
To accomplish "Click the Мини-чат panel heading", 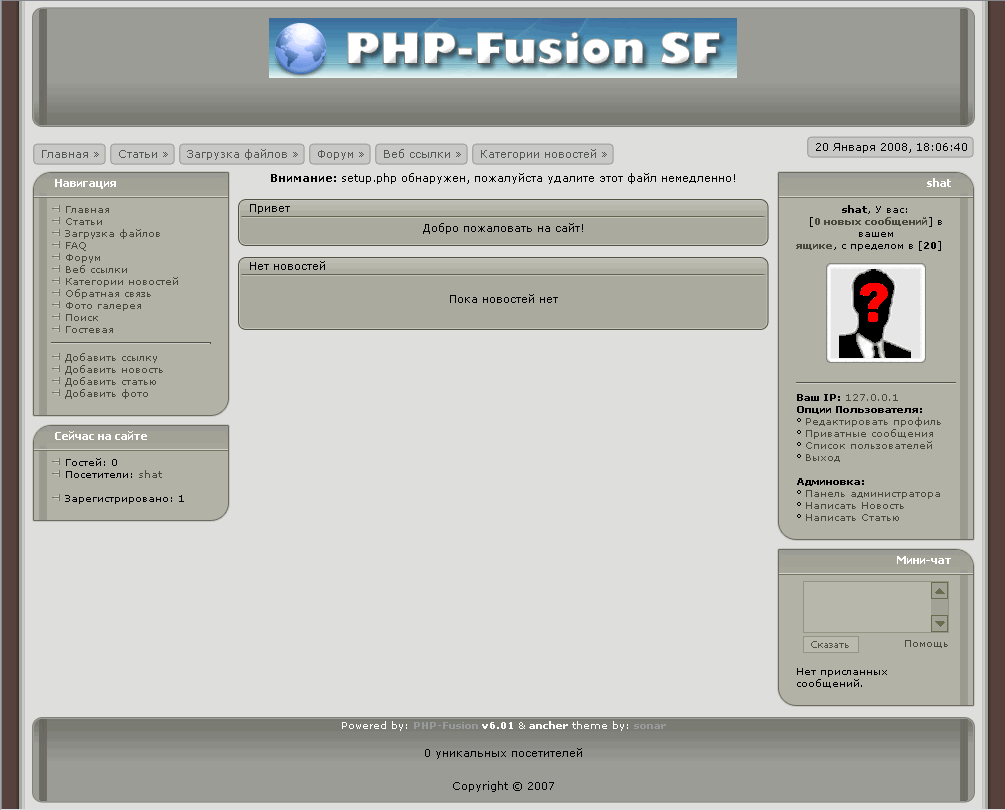I will [923, 560].
